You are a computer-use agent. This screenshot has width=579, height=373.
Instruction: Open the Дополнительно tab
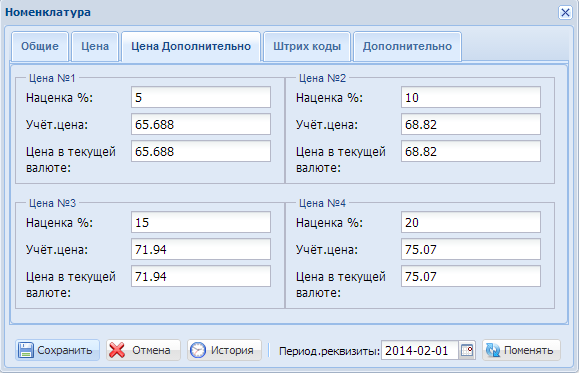pyautogui.click(x=407, y=47)
